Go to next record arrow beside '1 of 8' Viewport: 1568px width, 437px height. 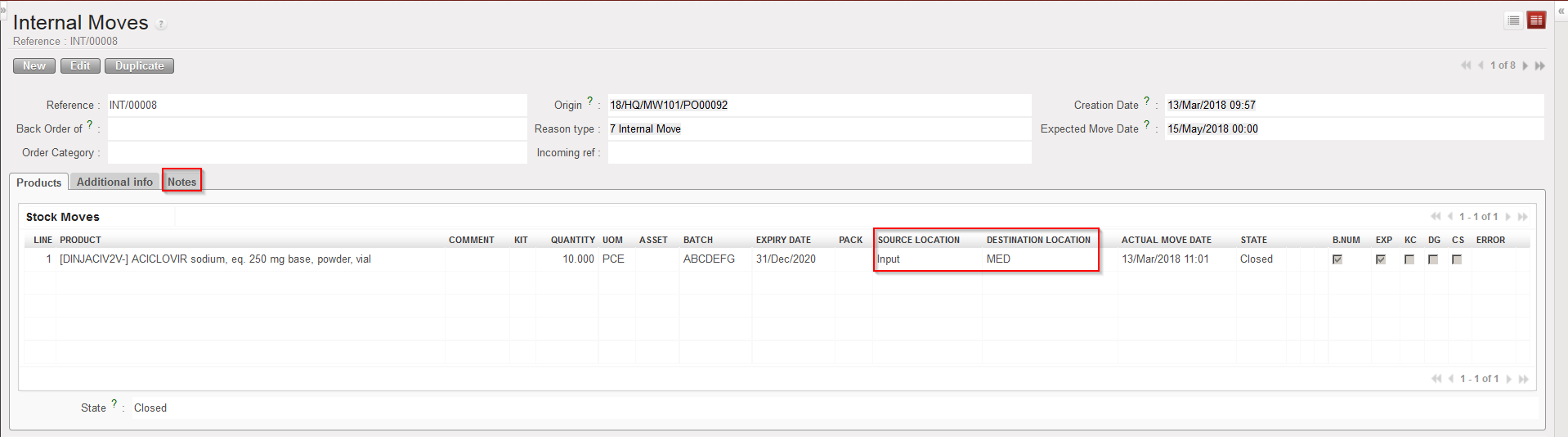point(1525,65)
